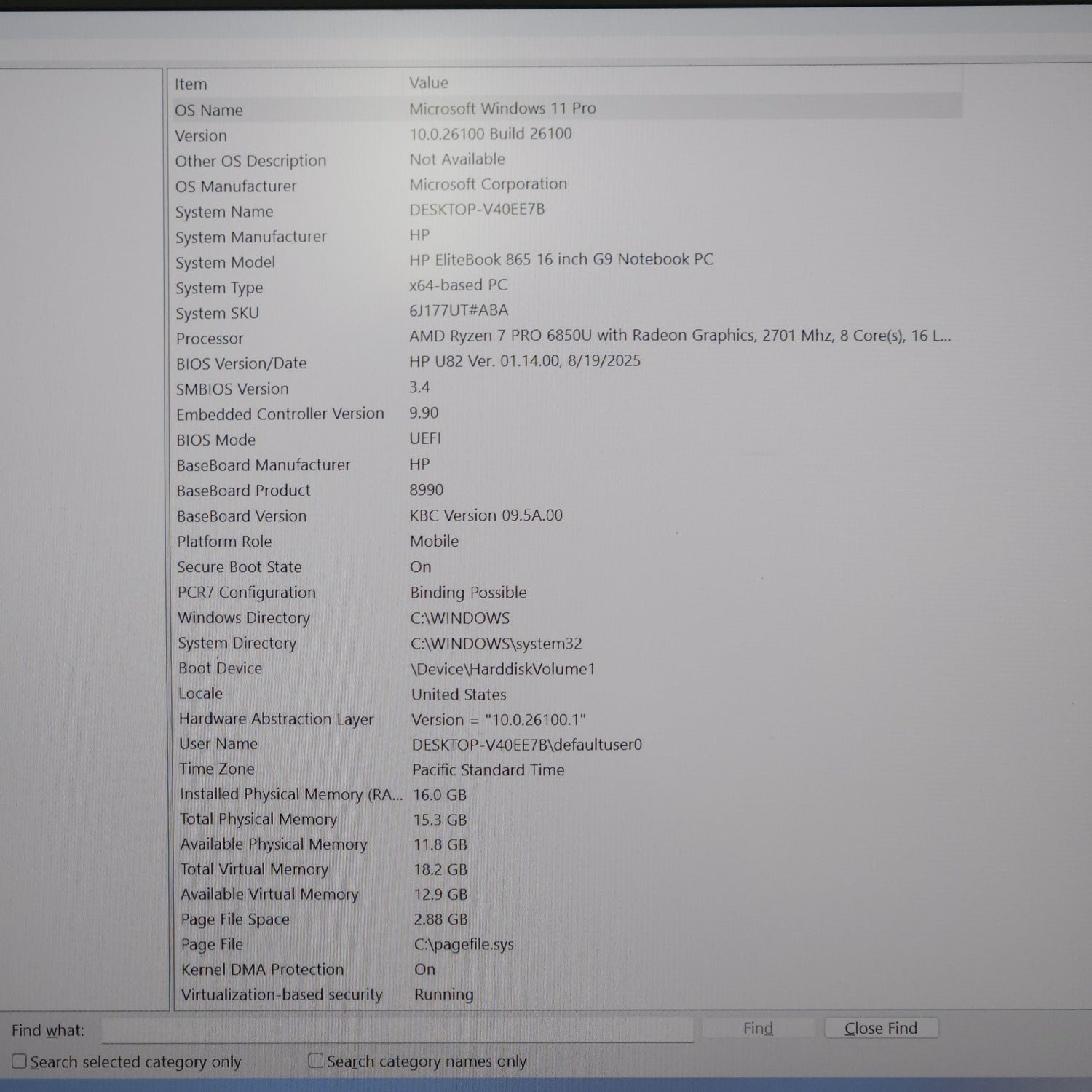Select the Virtualization-based security row
This screenshot has width=1092, height=1092.
(282, 994)
